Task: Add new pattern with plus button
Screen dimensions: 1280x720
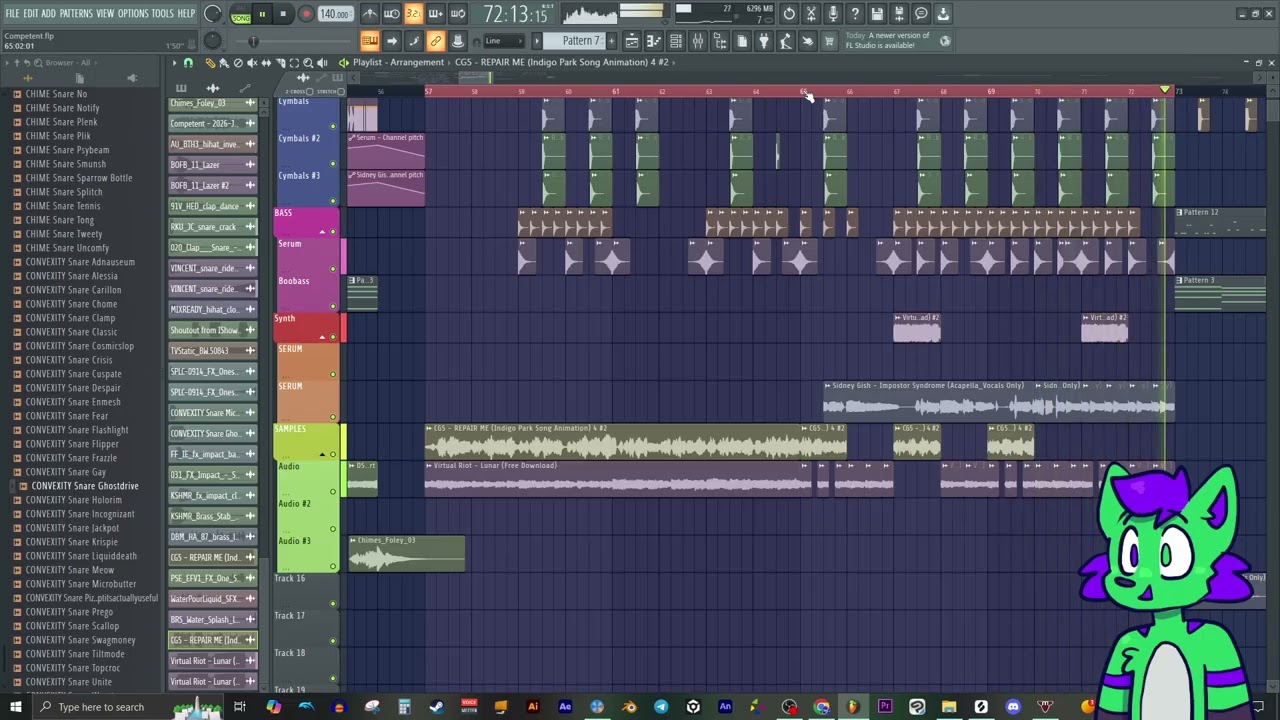Action: (612, 41)
